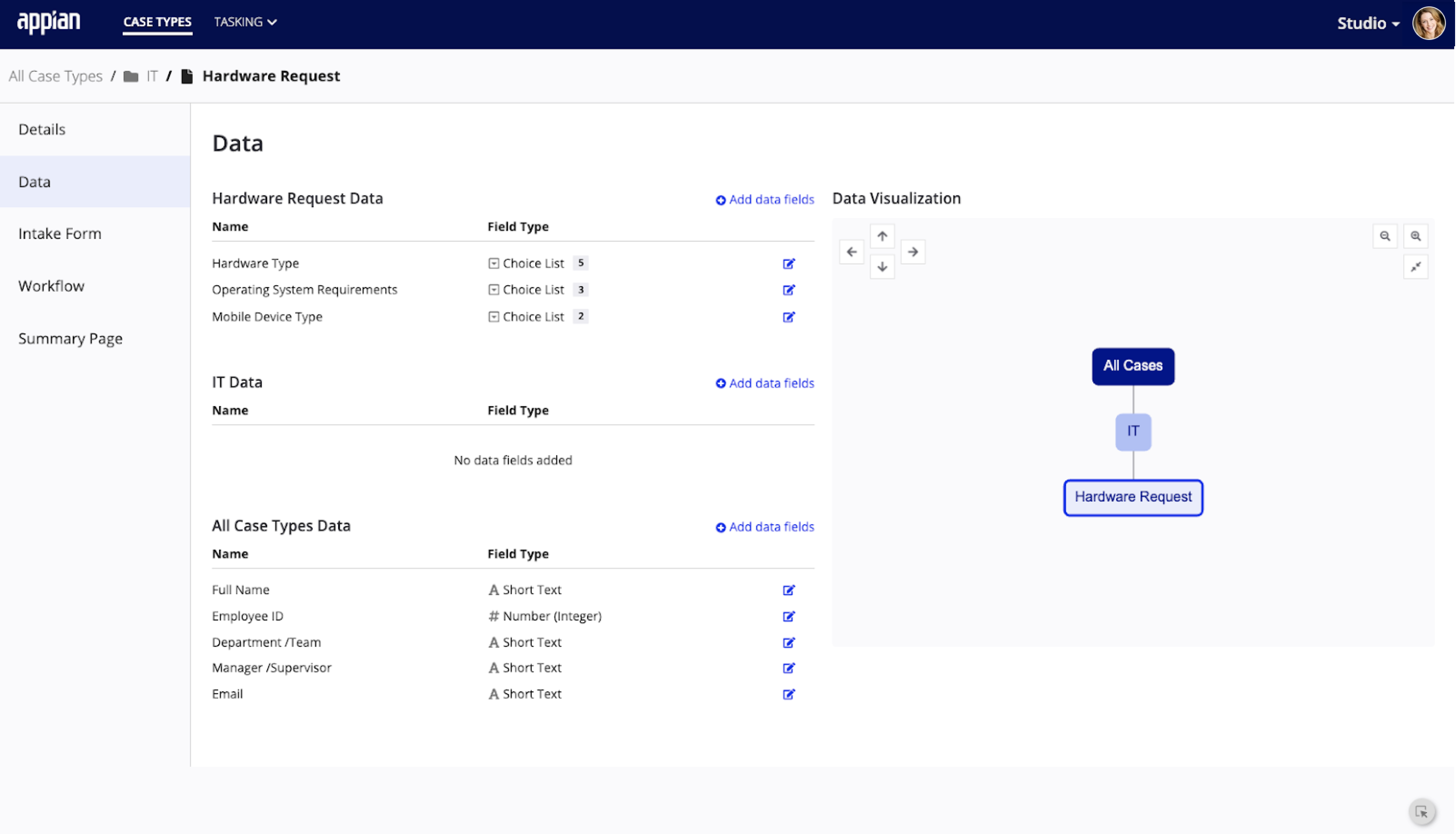The width and height of the screenshot is (1456, 834).
Task: Navigate to IT breadcrumb link
Action: pos(152,76)
